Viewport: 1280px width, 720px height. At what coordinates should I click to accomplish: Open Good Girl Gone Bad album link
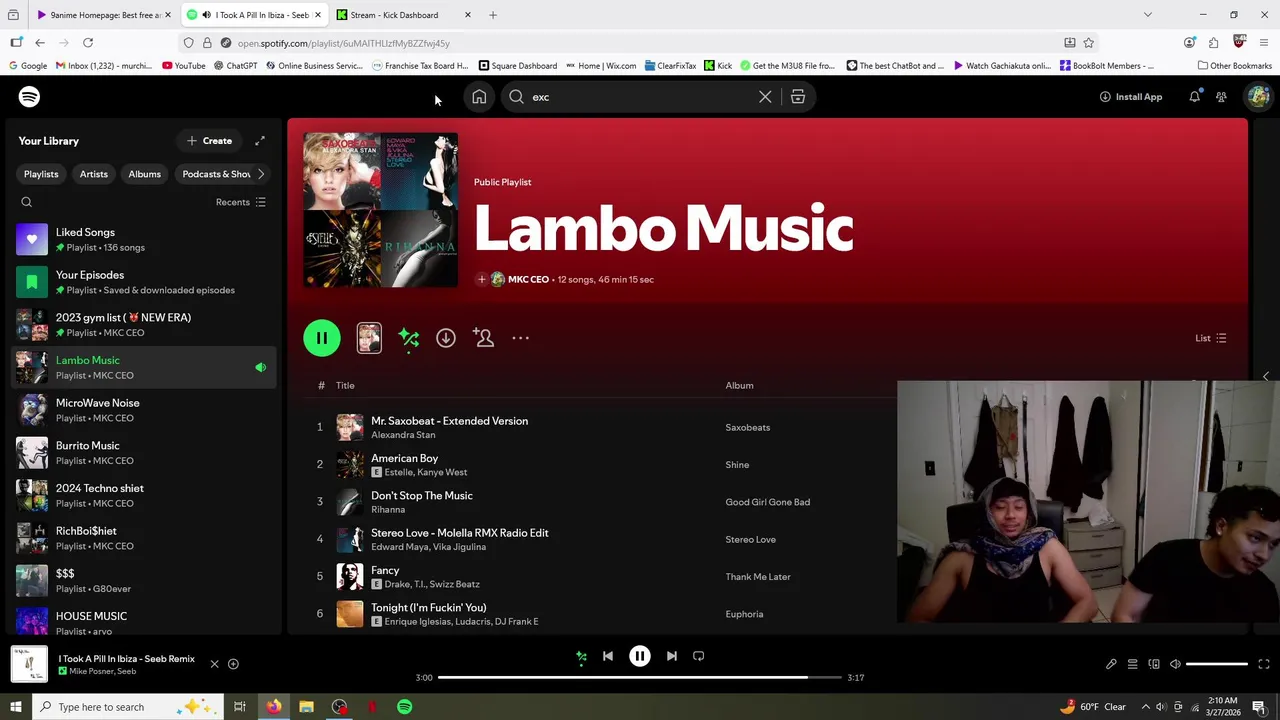767,502
